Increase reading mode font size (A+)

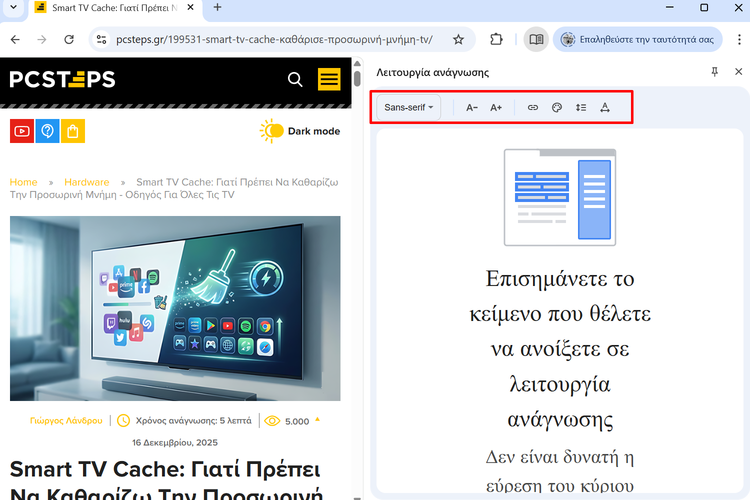pyautogui.click(x=496, y=108)
